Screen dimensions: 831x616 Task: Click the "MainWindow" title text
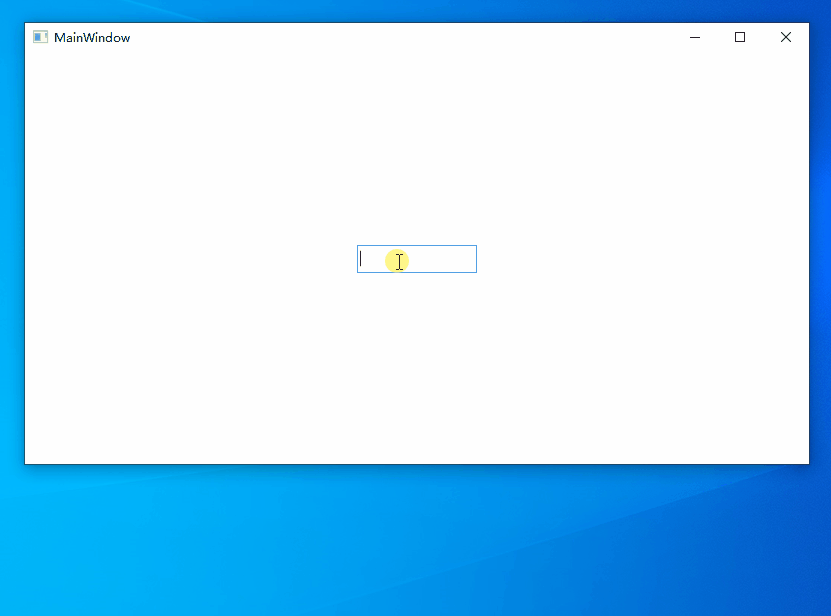[x=92, y=38]
